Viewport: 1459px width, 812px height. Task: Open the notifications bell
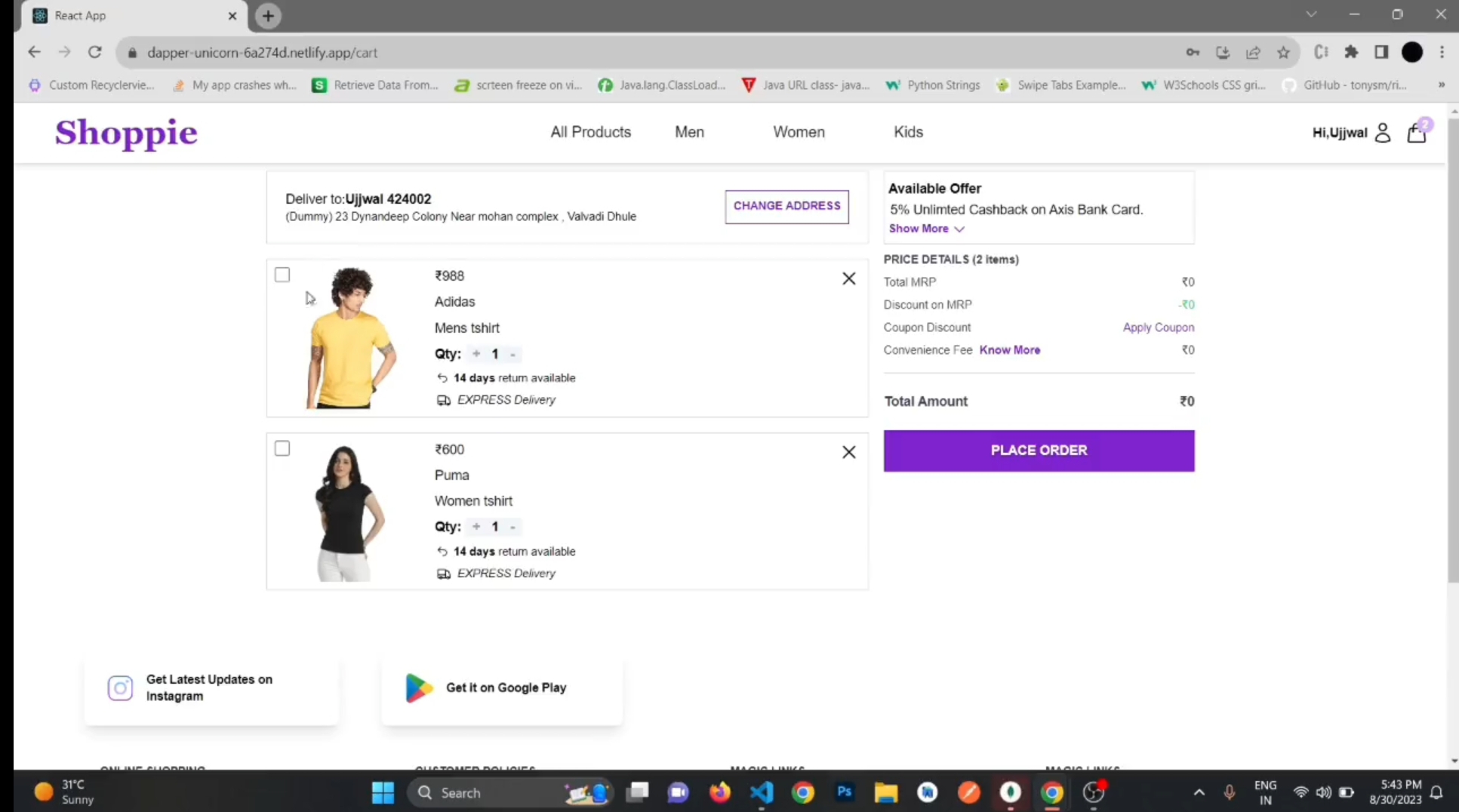pos(1437,792)
